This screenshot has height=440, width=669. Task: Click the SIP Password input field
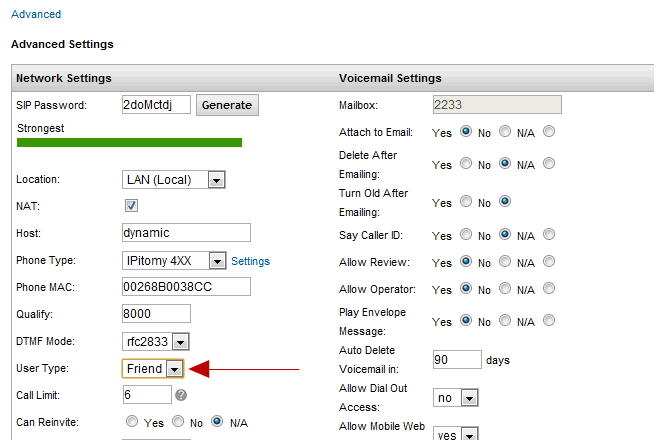(x=156, y=105)
